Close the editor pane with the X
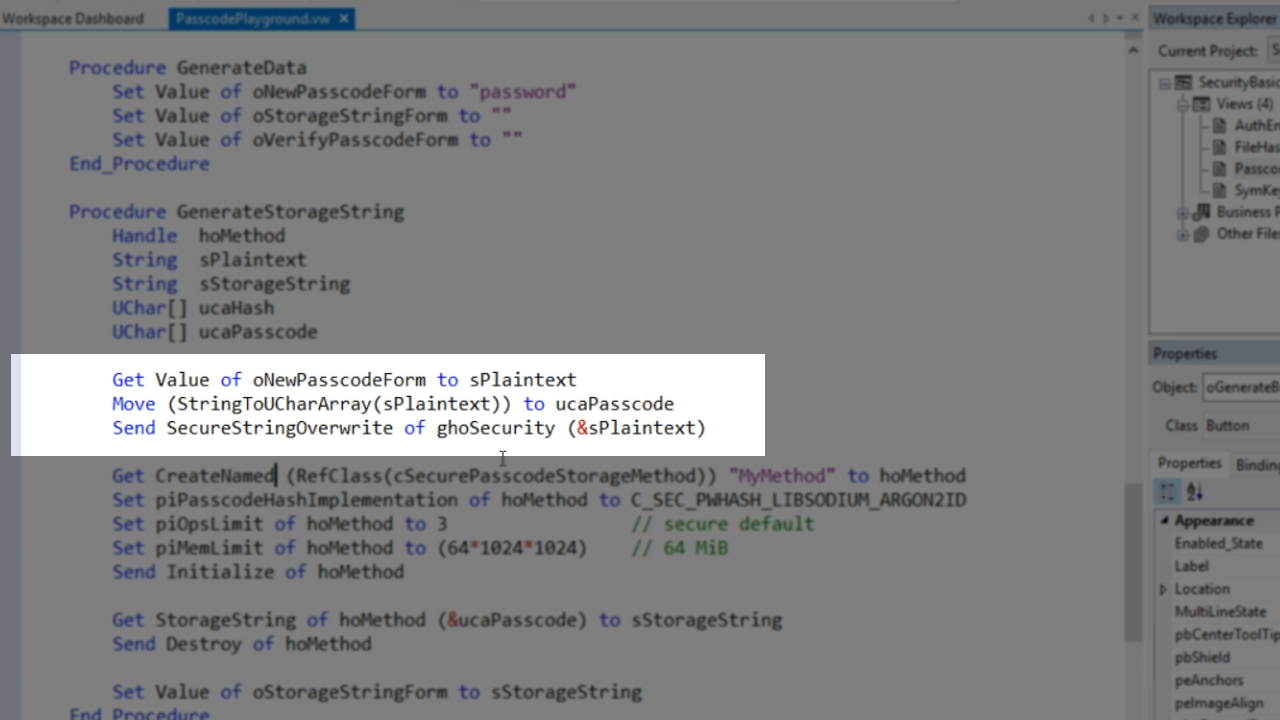 tap(1135, 18)
